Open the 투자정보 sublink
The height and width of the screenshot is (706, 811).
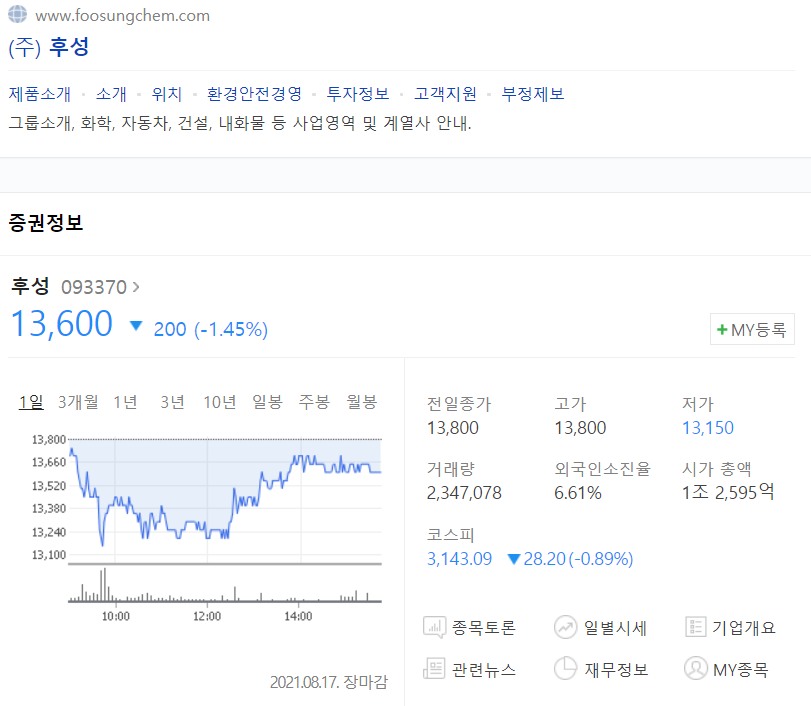coord(358,94)
